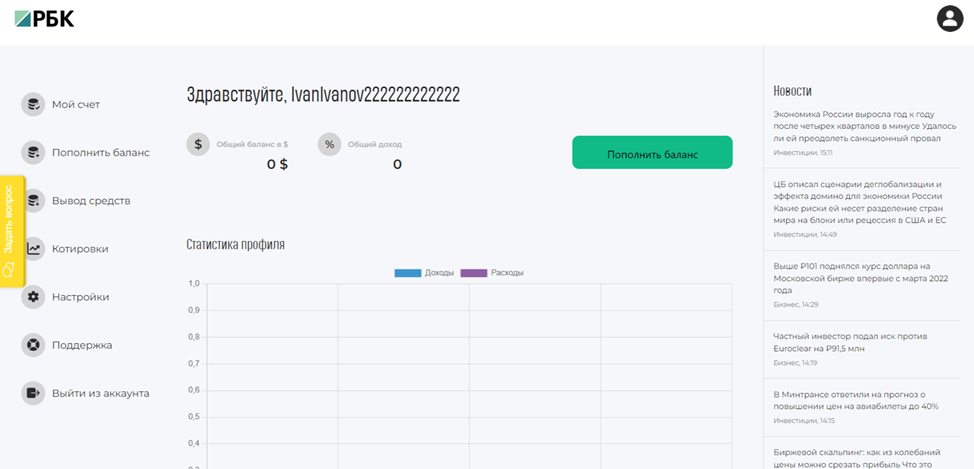The width and height of the screenshot is (974, 469).
Task: Click the dollar balance icon
Action: 198,144
